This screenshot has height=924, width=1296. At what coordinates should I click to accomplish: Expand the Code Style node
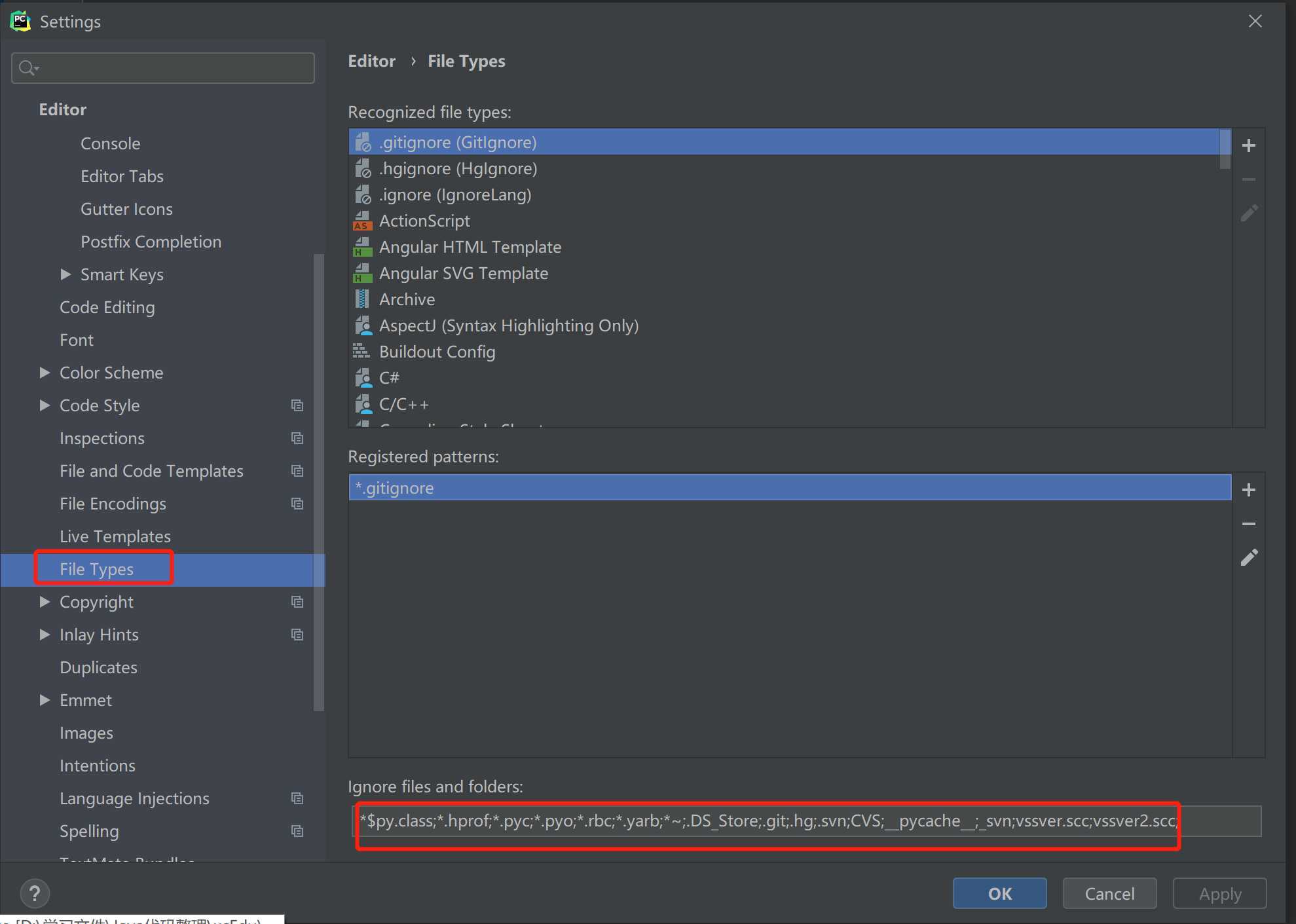(45, 405)
